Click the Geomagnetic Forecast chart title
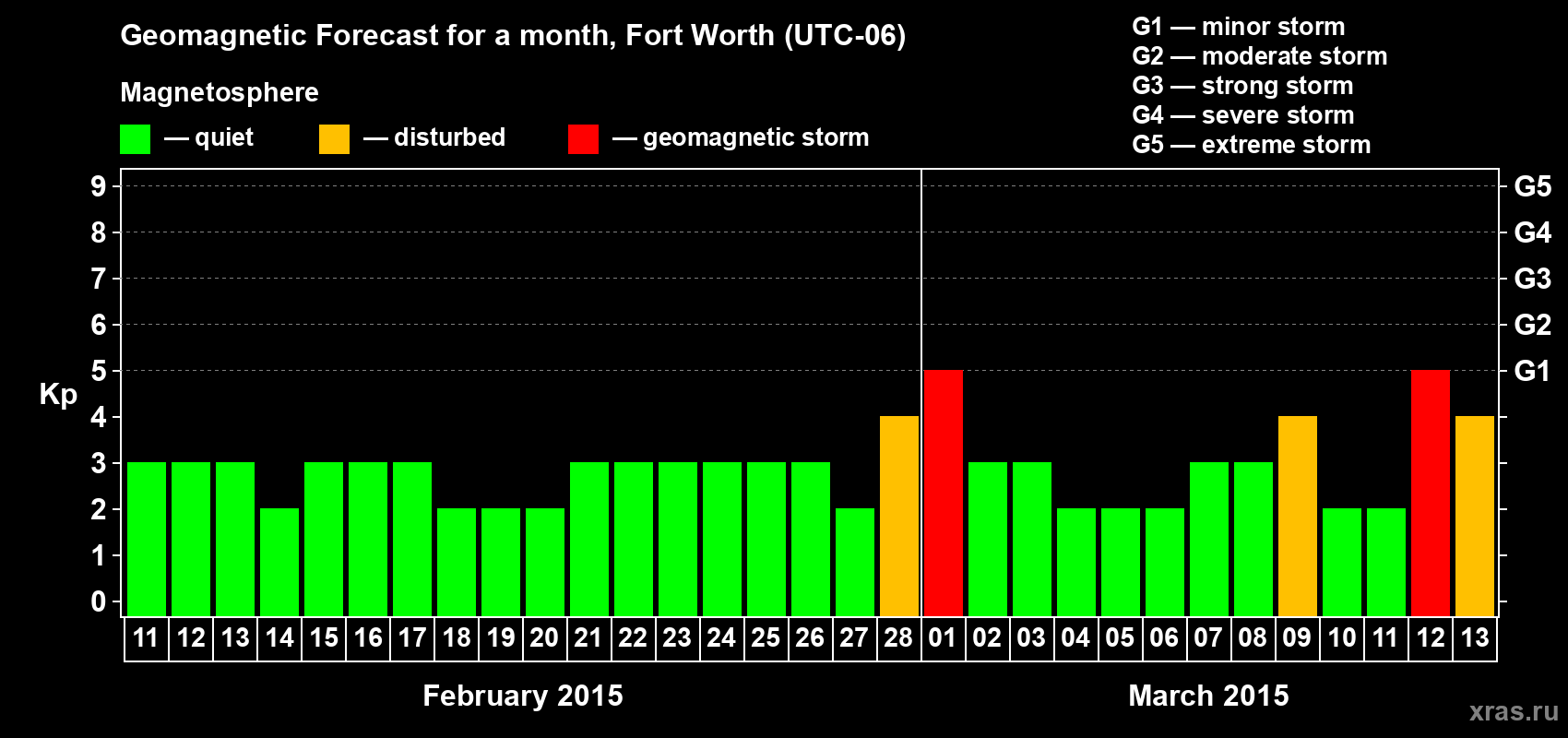The image size is (1568, 738). tap(513, 36)
